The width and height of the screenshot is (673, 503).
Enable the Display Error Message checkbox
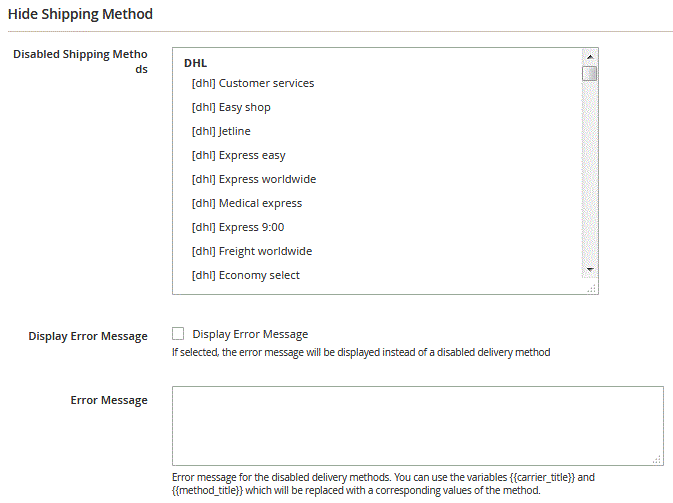[x=178, y=333]
